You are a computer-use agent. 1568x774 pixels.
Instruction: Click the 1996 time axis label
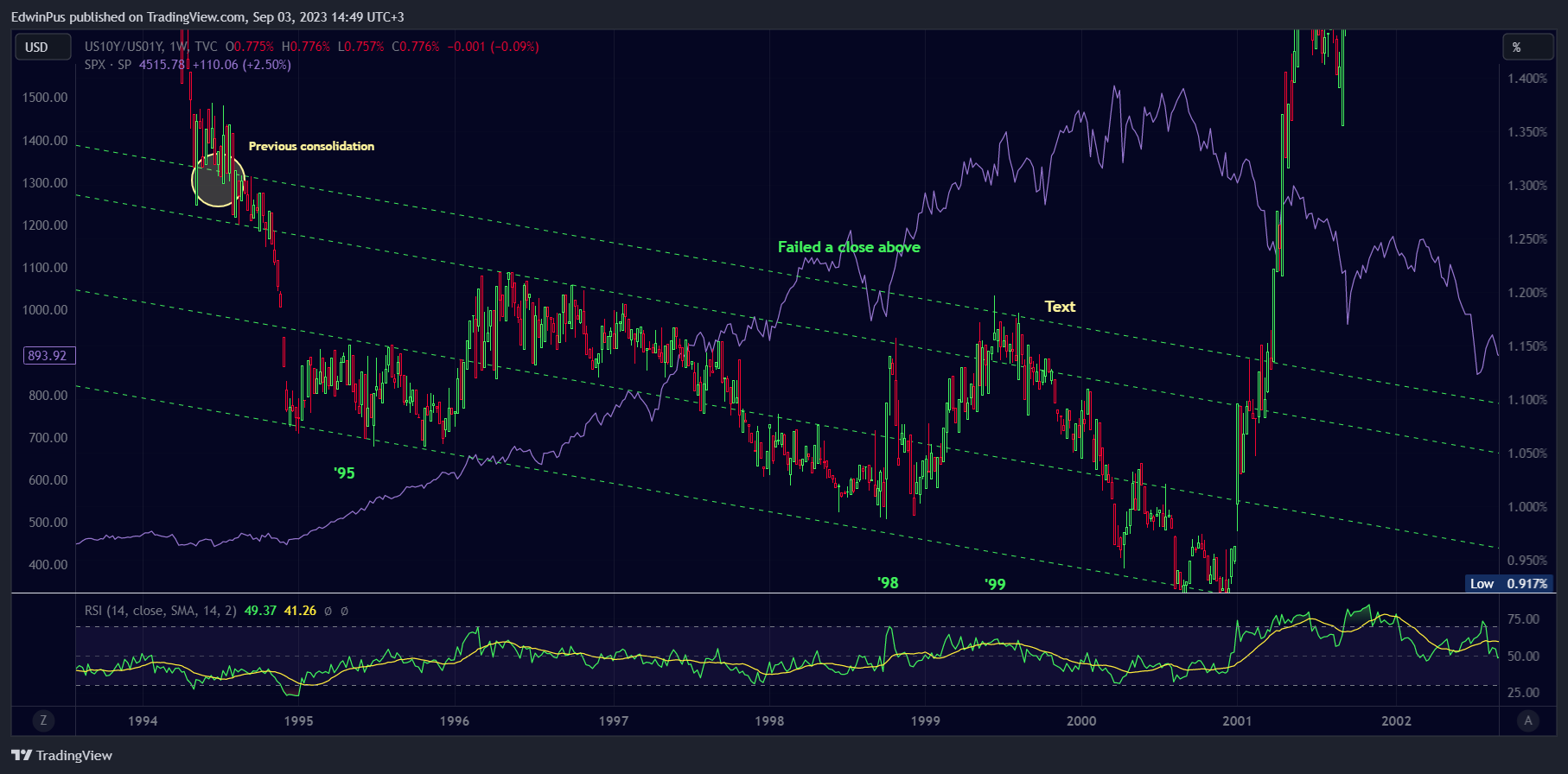(455, 721)
